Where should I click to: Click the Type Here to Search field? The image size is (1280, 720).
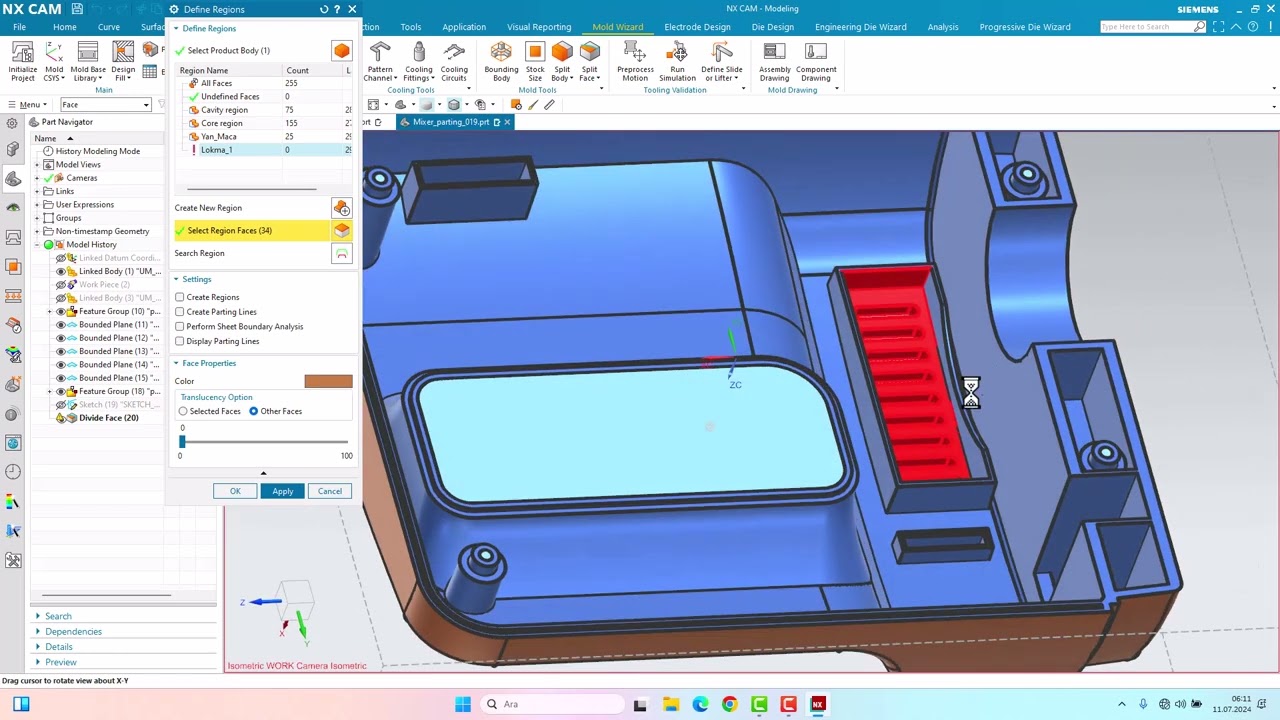(1146, 27)
